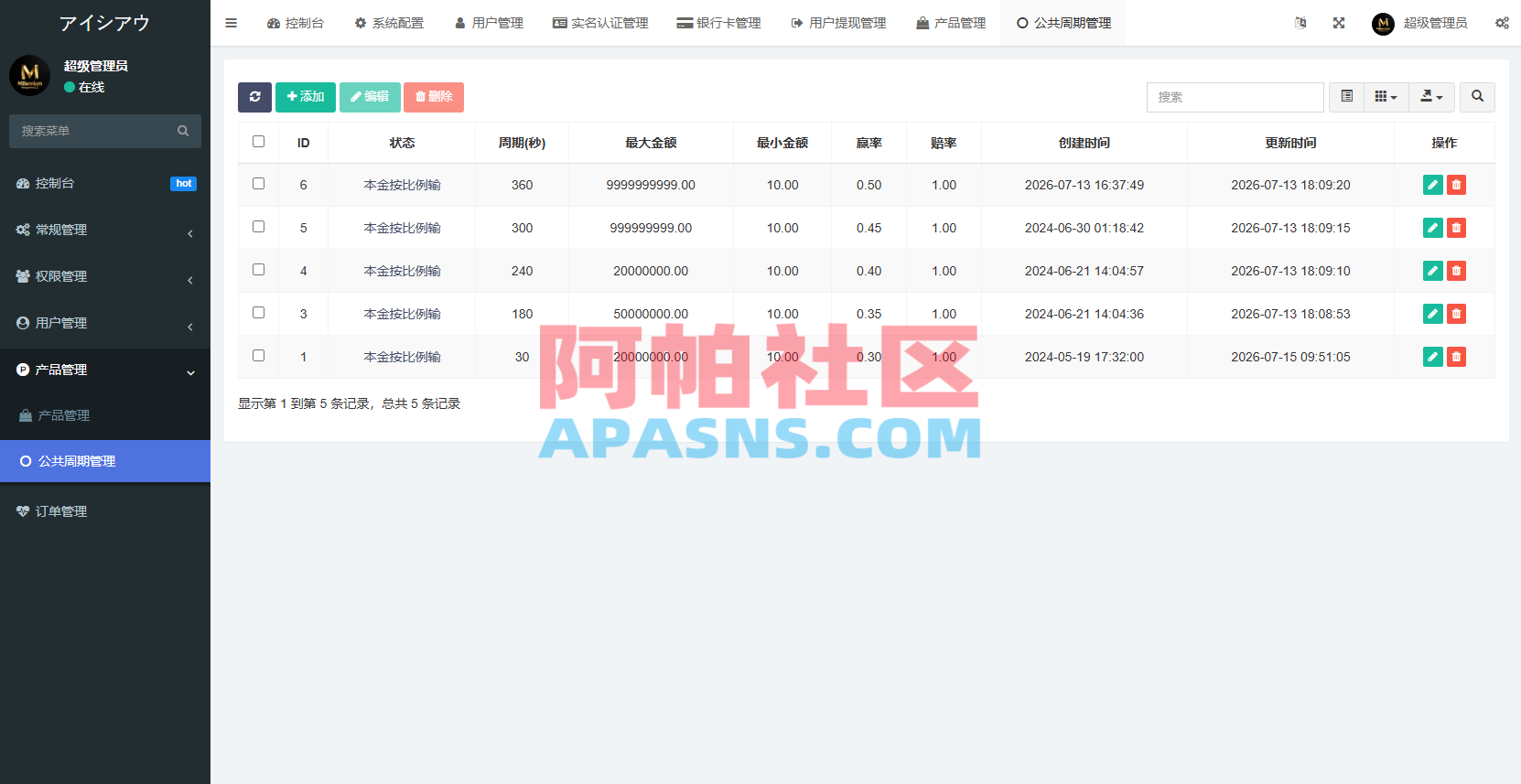Focus the table 搜索 input field
Image resolution: width=1521 pixels, height=784 pixels.
(1235, 97)
